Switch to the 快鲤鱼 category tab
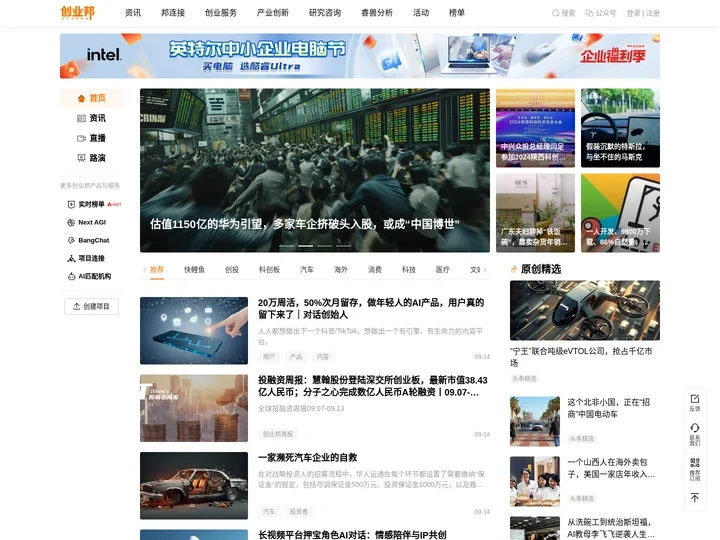This screenshot has width=720, height=540. (x=194, y=270)
